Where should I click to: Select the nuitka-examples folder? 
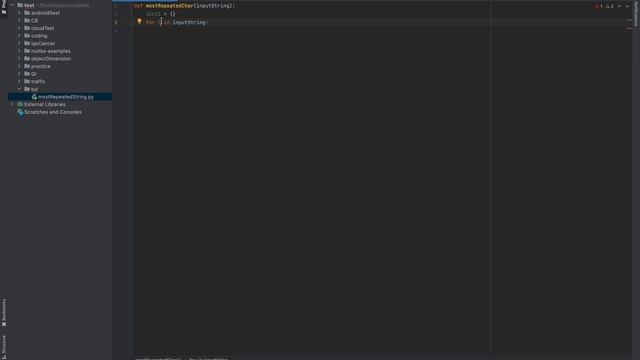click(x=51, y=51)
